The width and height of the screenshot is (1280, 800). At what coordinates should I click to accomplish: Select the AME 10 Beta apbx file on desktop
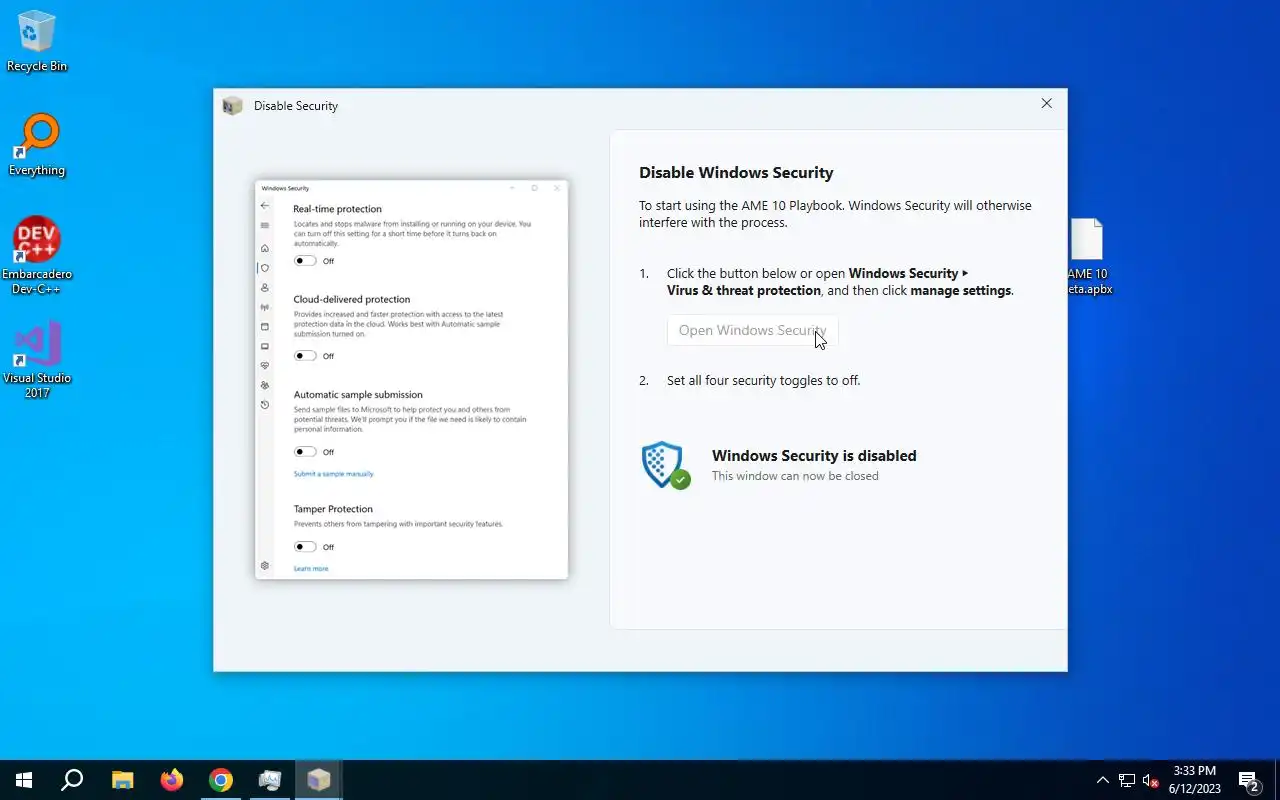click(x=1088, y=257)
